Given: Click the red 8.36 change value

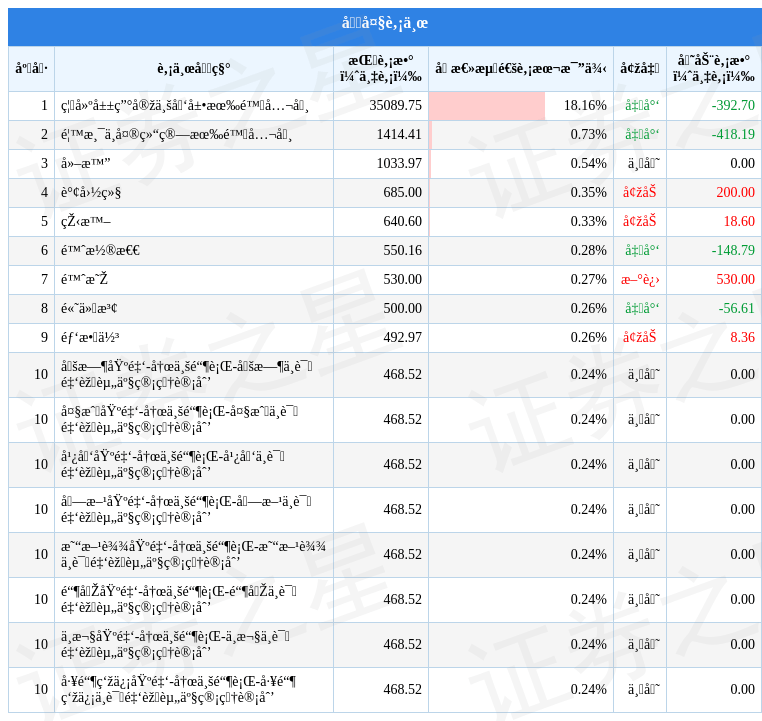Looking at the screenshot, I should pyautogui.click(x=742, y=338).
